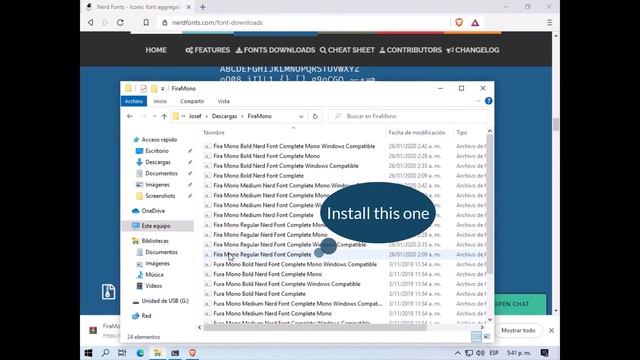Screen dimensions: 640x360
Task: Open Task View on taskbar
Action: tap(122, 353)
